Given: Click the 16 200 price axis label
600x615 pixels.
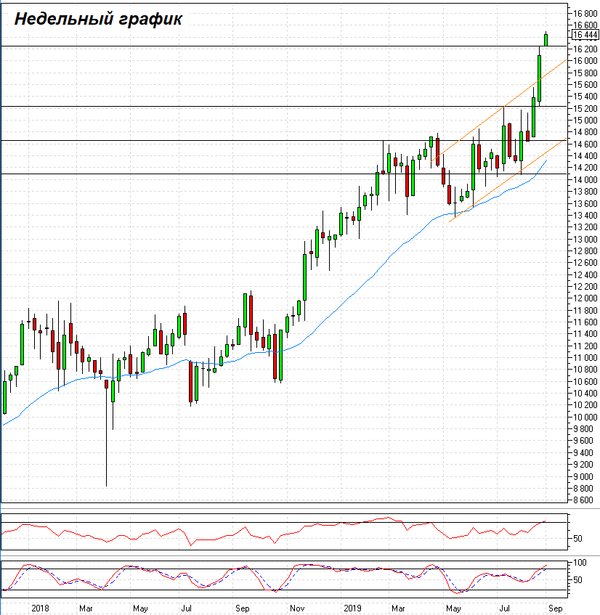Looking at the screenshot, I should (585, 49).
